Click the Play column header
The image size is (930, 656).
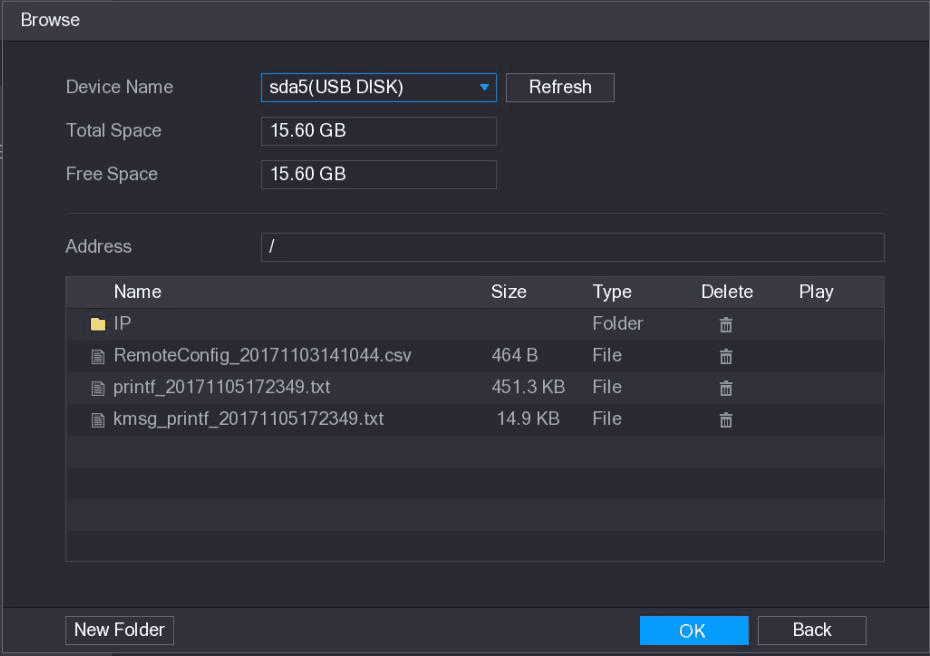tap(816, 292)
